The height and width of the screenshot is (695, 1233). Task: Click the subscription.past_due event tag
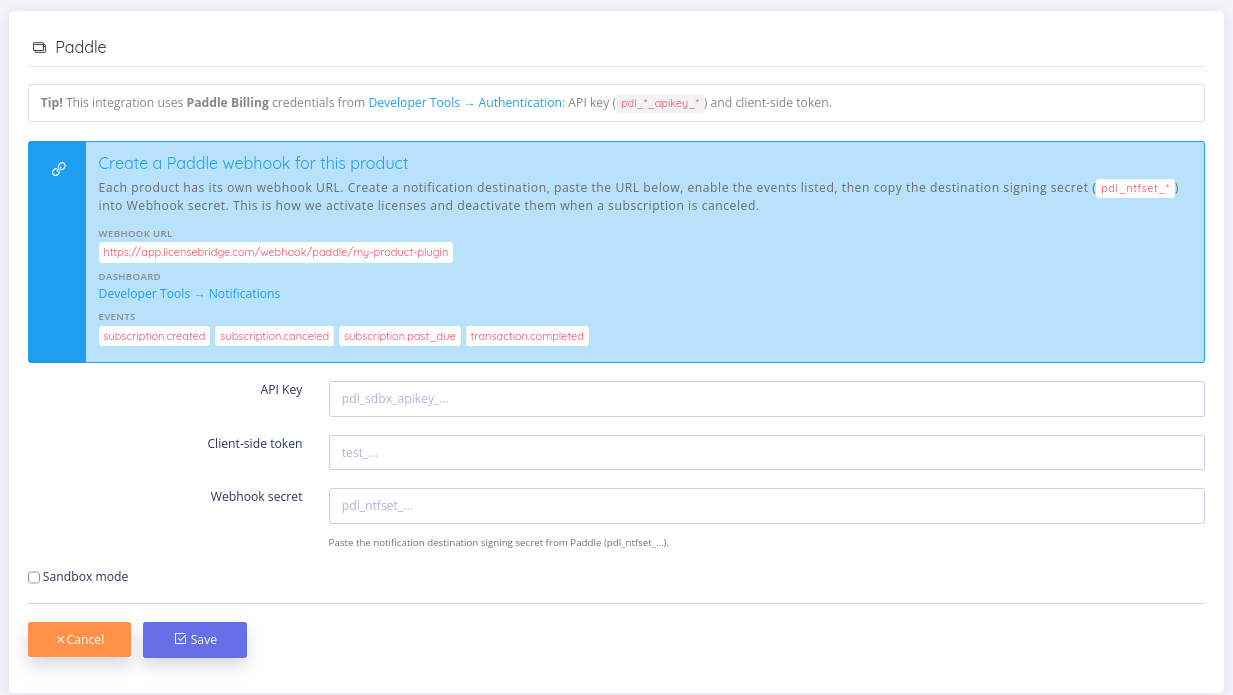click(x=400, y=336)
